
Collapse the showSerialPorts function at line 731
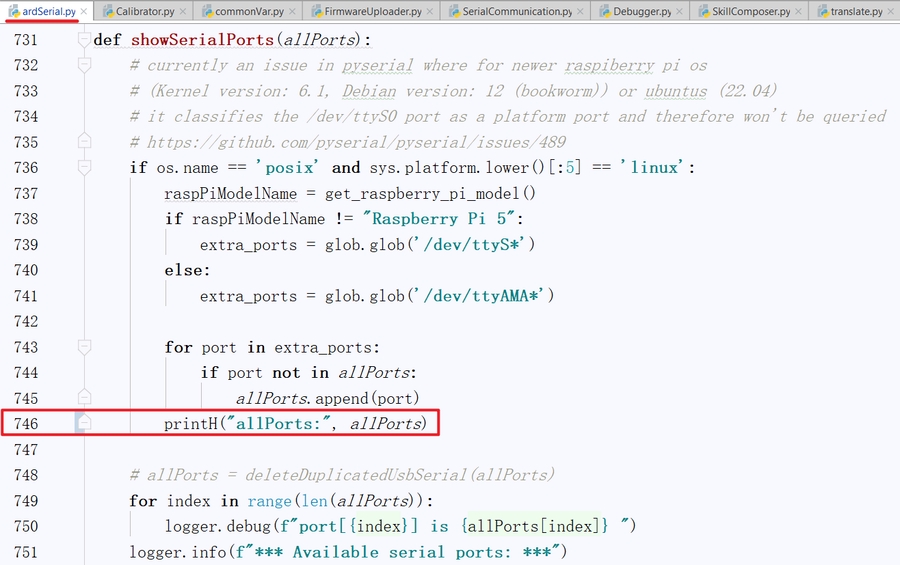[84, 41]
